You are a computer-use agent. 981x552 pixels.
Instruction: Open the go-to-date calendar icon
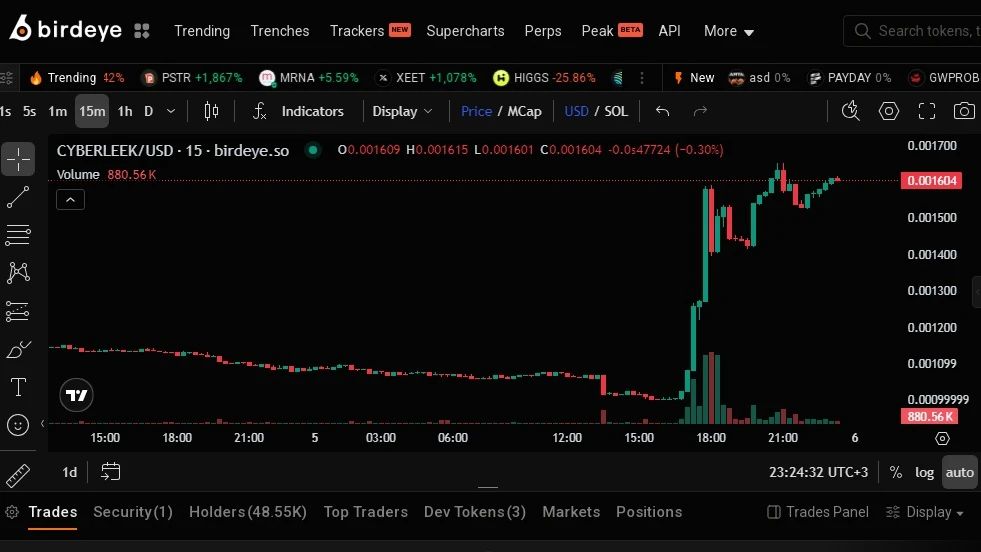[x=110, y=472]
